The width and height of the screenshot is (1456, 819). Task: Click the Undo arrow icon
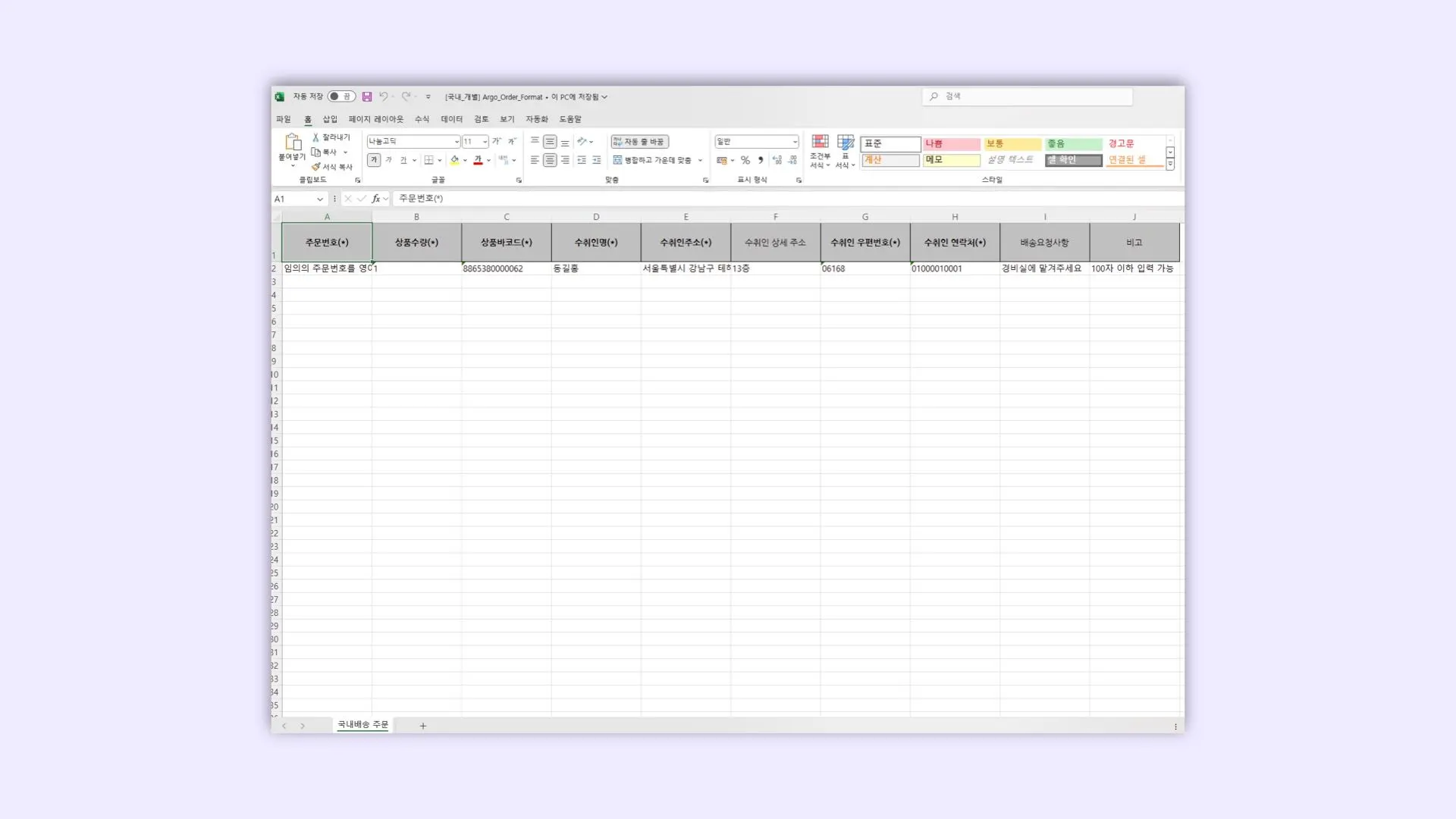(x=383, y=97)
